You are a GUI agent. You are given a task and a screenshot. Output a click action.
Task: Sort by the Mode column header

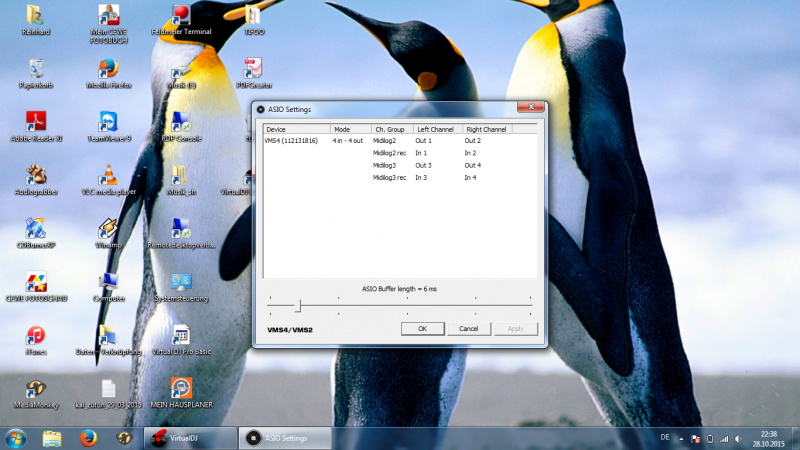point(351,130)
